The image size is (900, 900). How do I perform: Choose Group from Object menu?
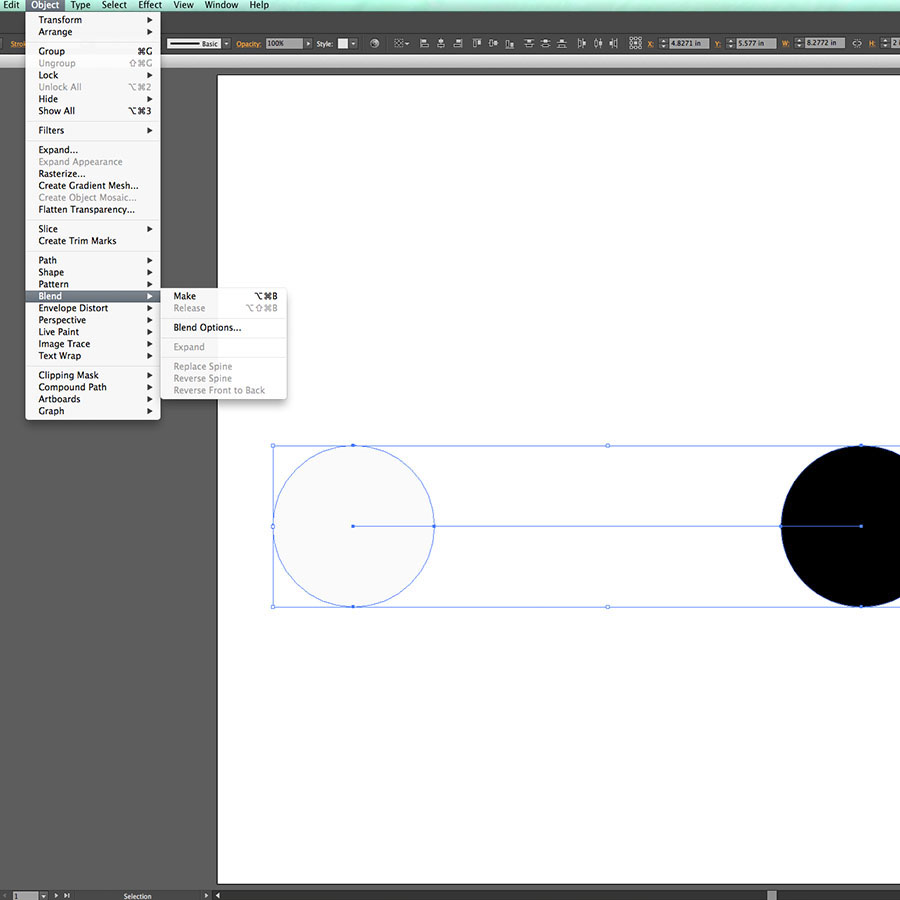[x=92, y=51]
